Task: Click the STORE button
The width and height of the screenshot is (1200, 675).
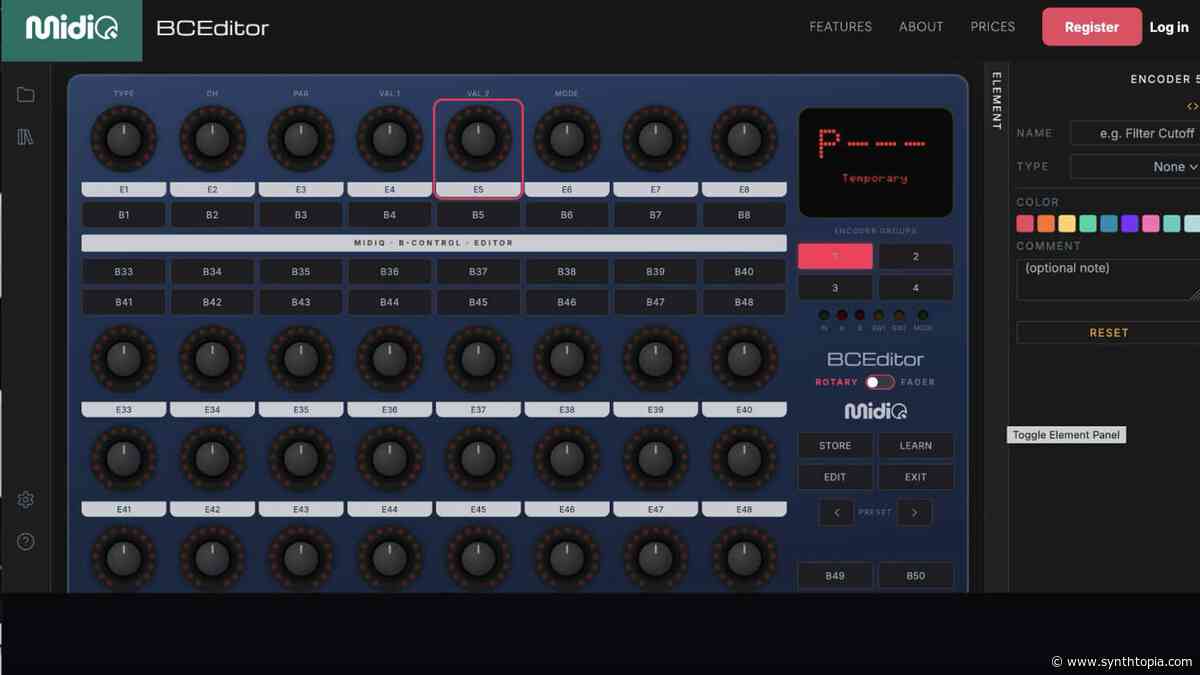Action: coord(835,446)
